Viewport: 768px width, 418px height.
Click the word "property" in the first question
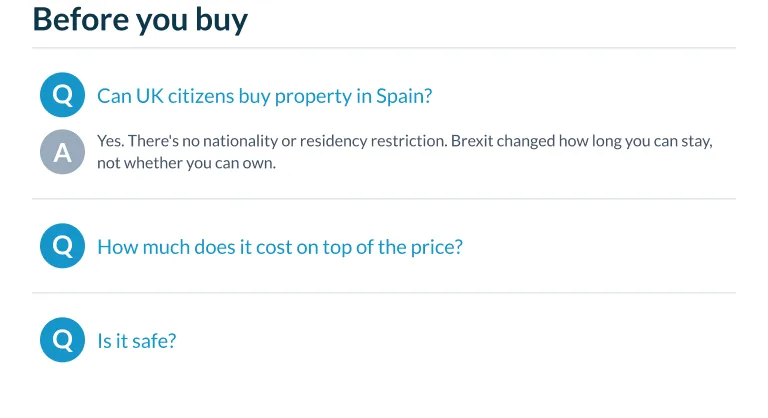[x=313, y=97]
